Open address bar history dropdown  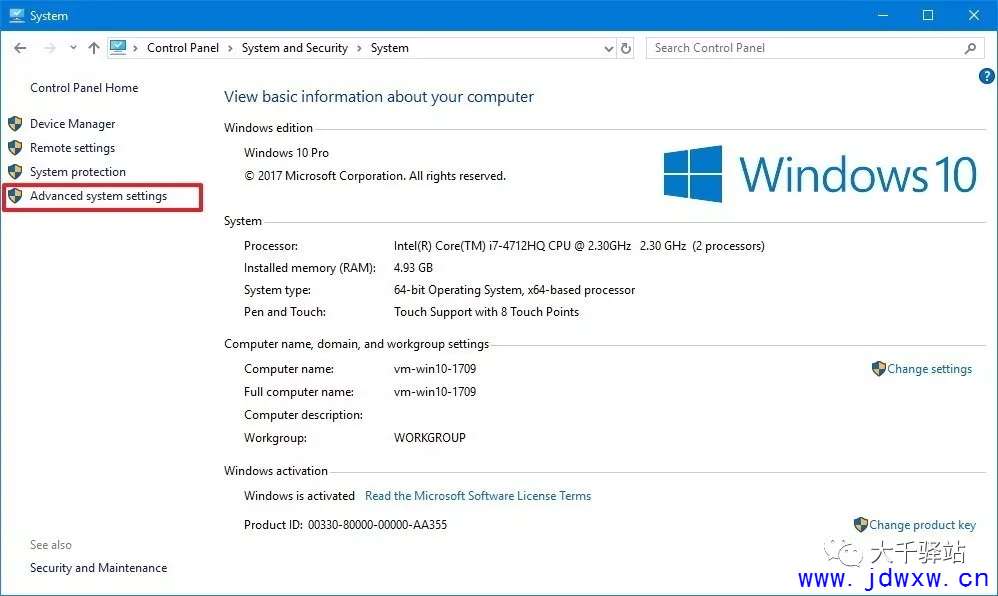coord(608,48)
